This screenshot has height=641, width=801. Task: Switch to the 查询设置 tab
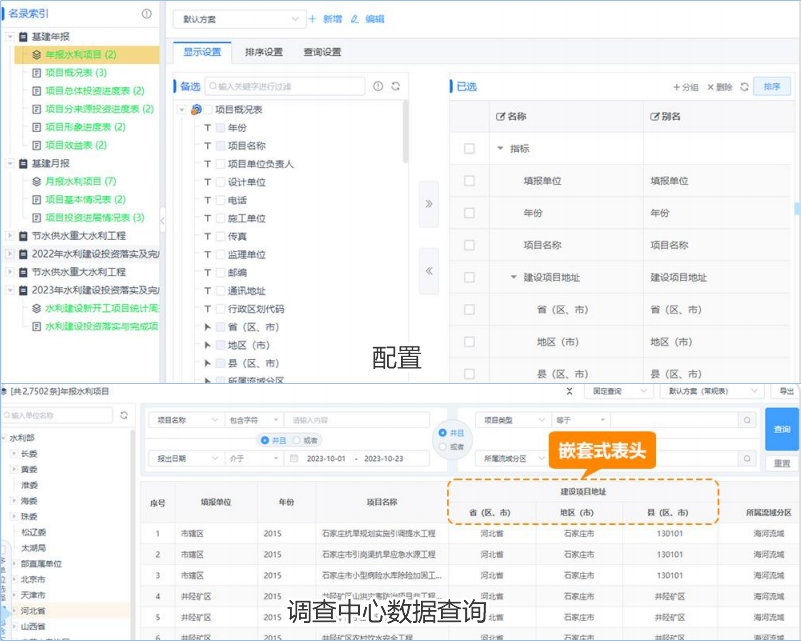[322, 52]
